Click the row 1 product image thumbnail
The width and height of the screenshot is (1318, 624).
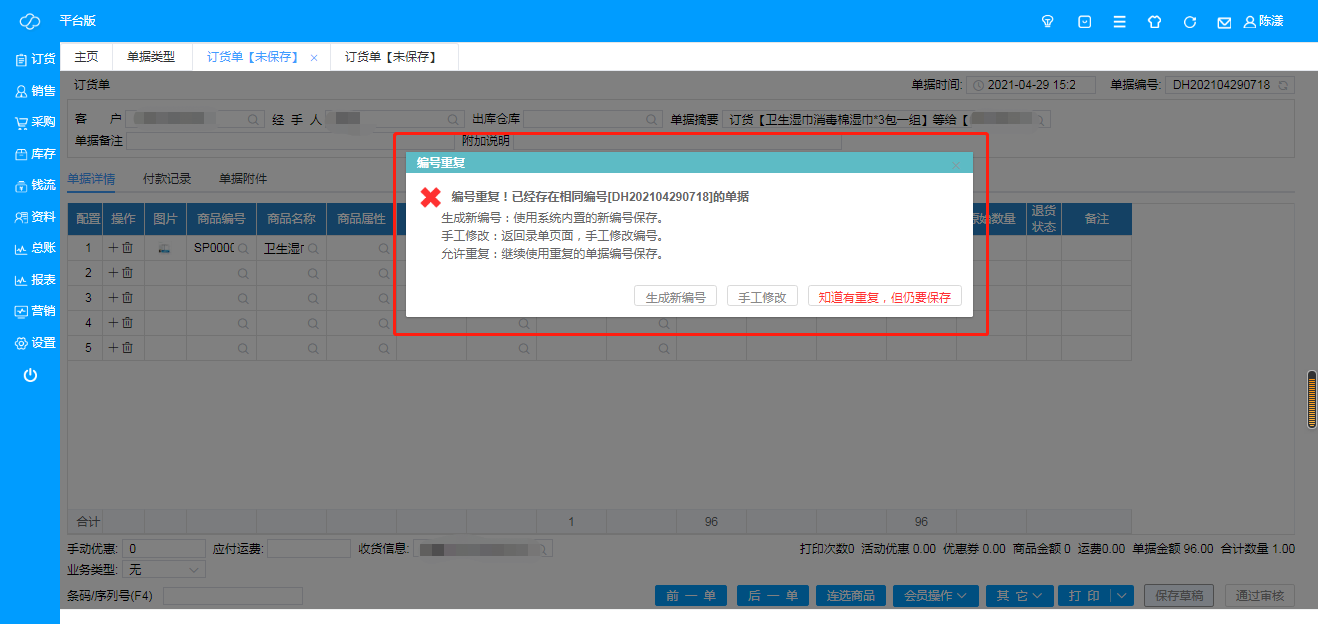pyautogui.click(x=165, y=247)
